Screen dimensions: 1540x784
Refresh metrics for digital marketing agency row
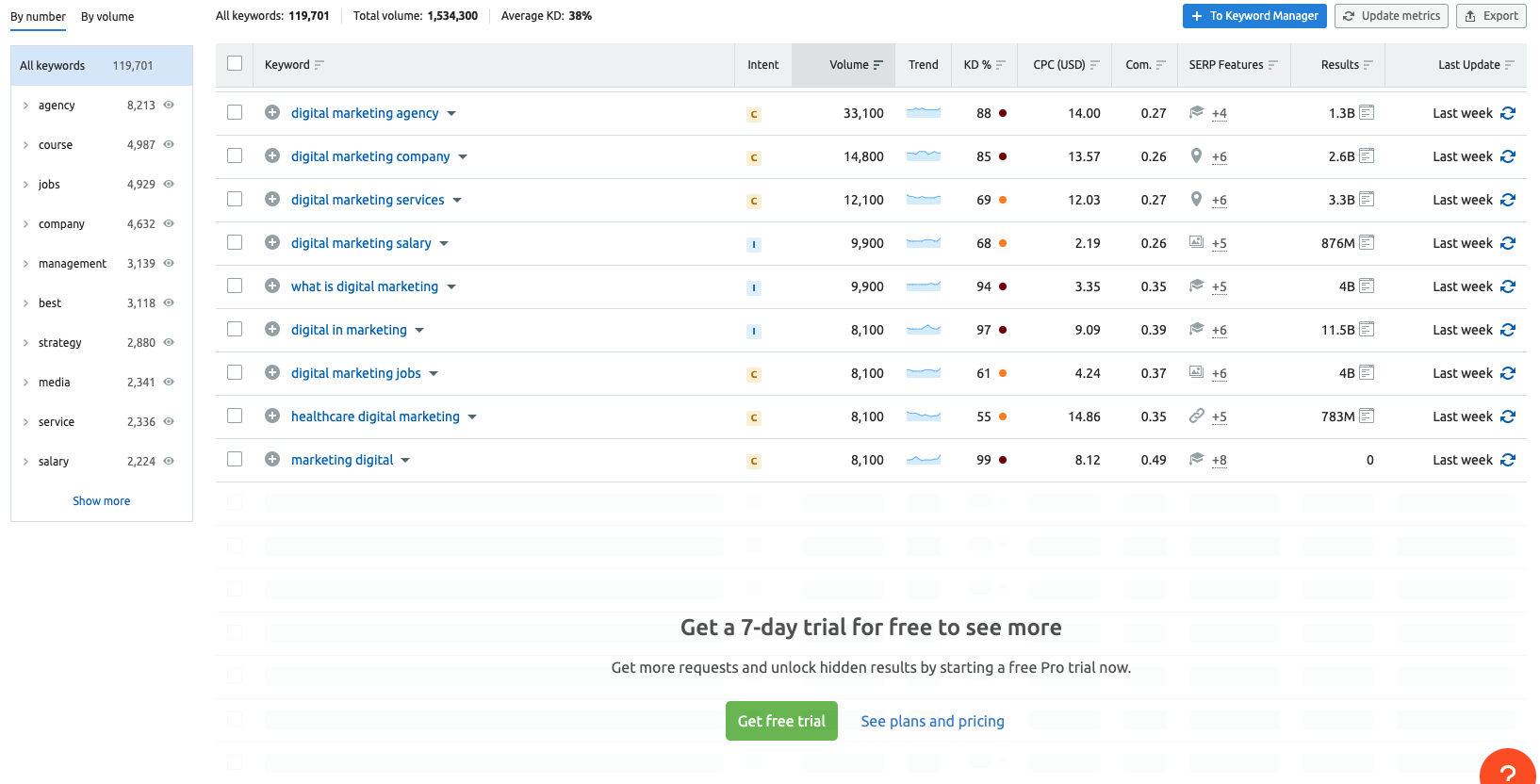1507,113
